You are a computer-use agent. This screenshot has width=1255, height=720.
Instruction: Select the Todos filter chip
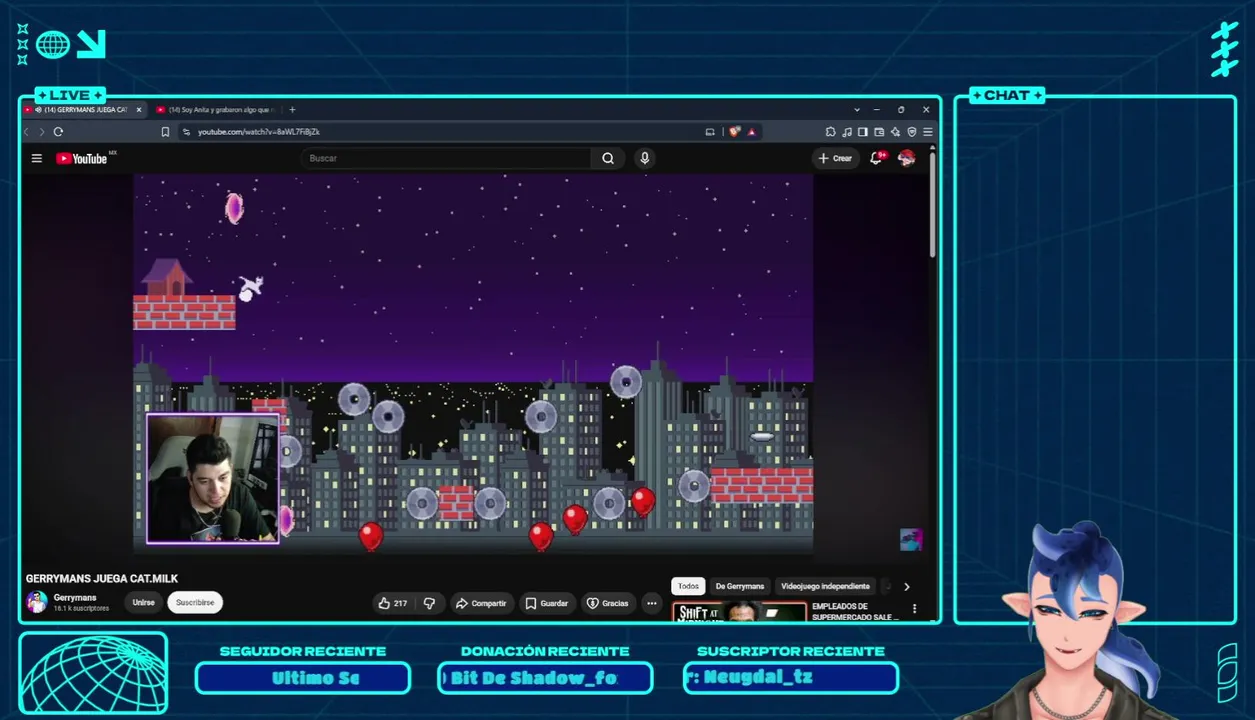(688, 586)
